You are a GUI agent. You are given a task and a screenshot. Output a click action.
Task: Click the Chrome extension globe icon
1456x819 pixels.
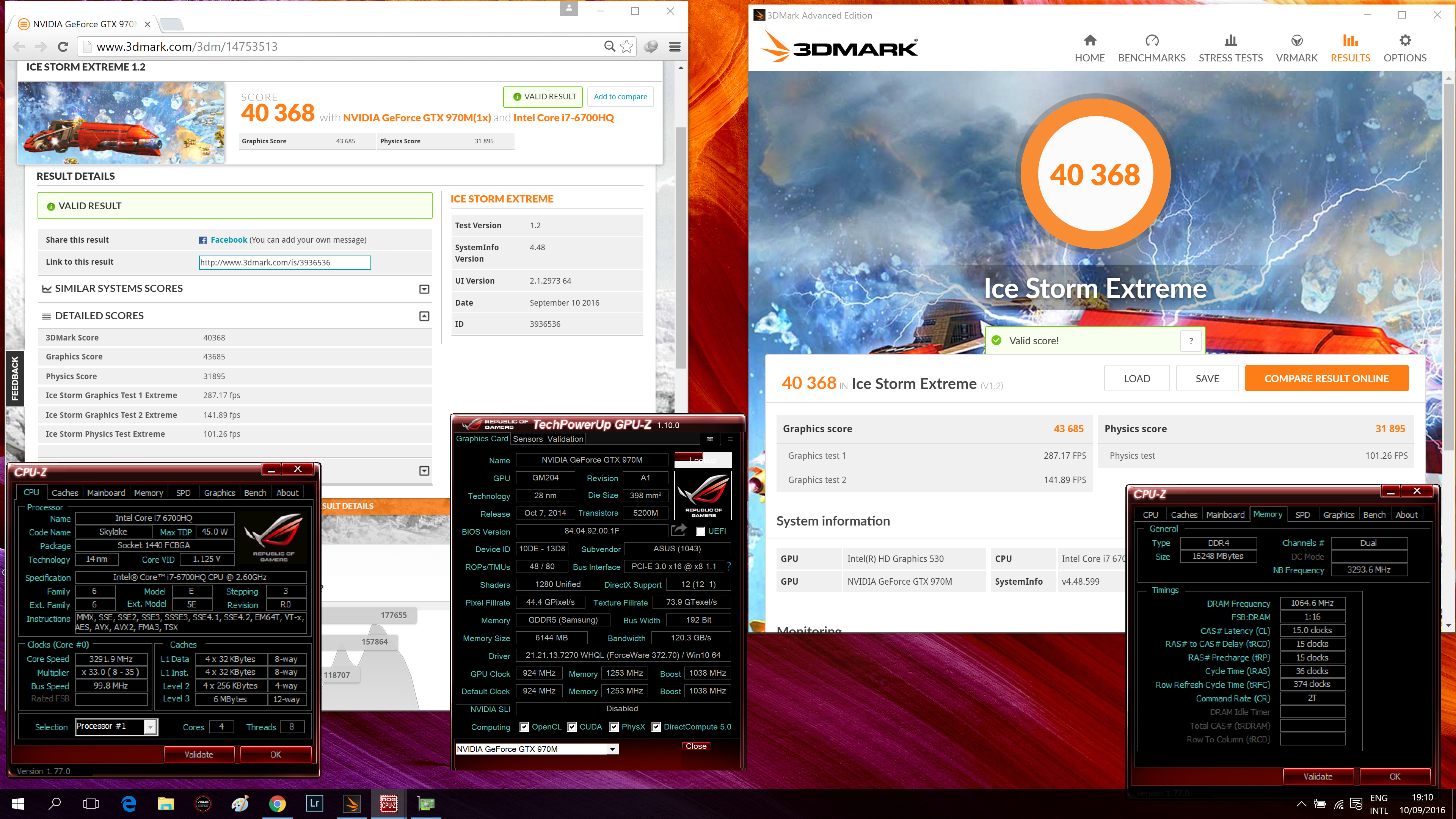tap(651, 46)
